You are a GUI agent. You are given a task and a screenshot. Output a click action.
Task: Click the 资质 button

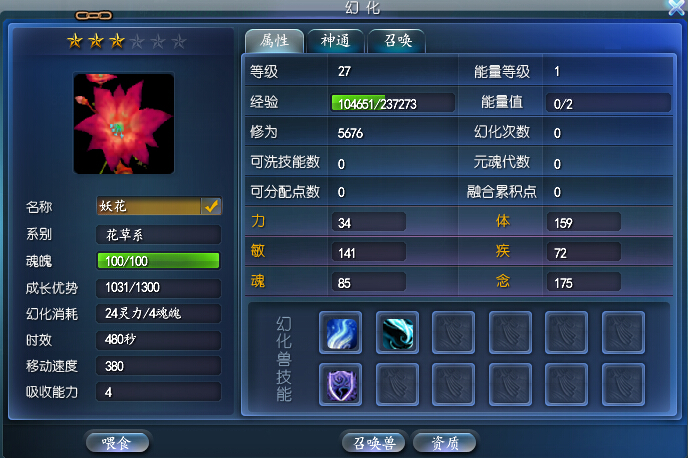click(x=444, y=442)
